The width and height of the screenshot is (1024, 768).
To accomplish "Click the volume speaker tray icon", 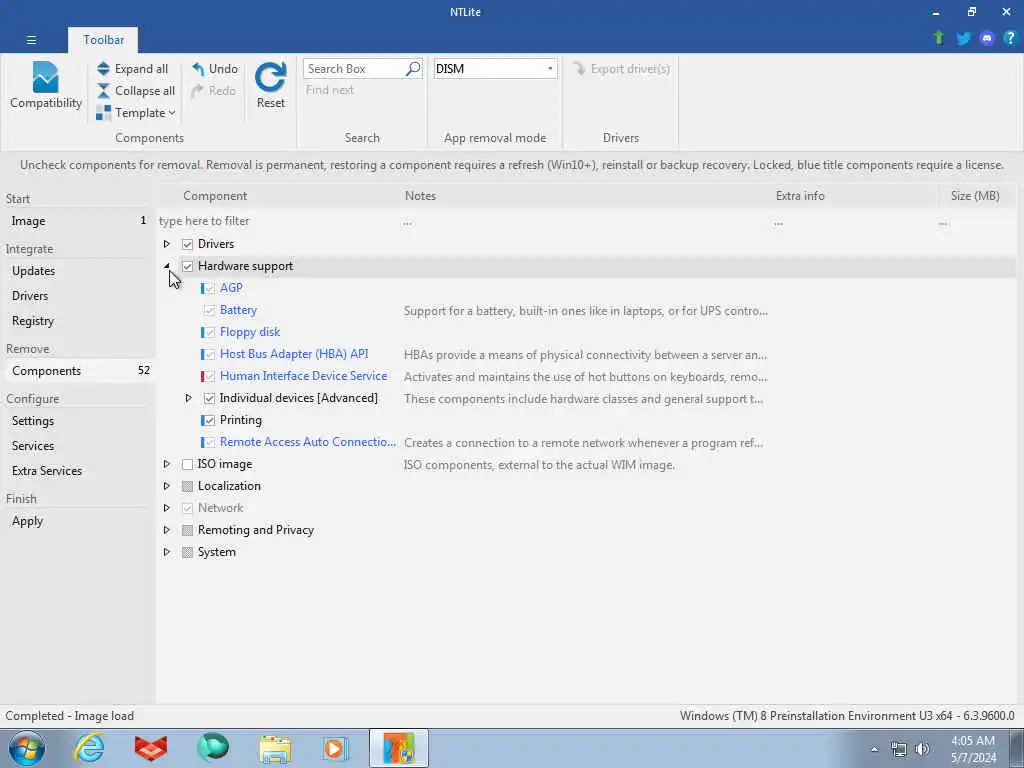I will (x=923, y=749).
